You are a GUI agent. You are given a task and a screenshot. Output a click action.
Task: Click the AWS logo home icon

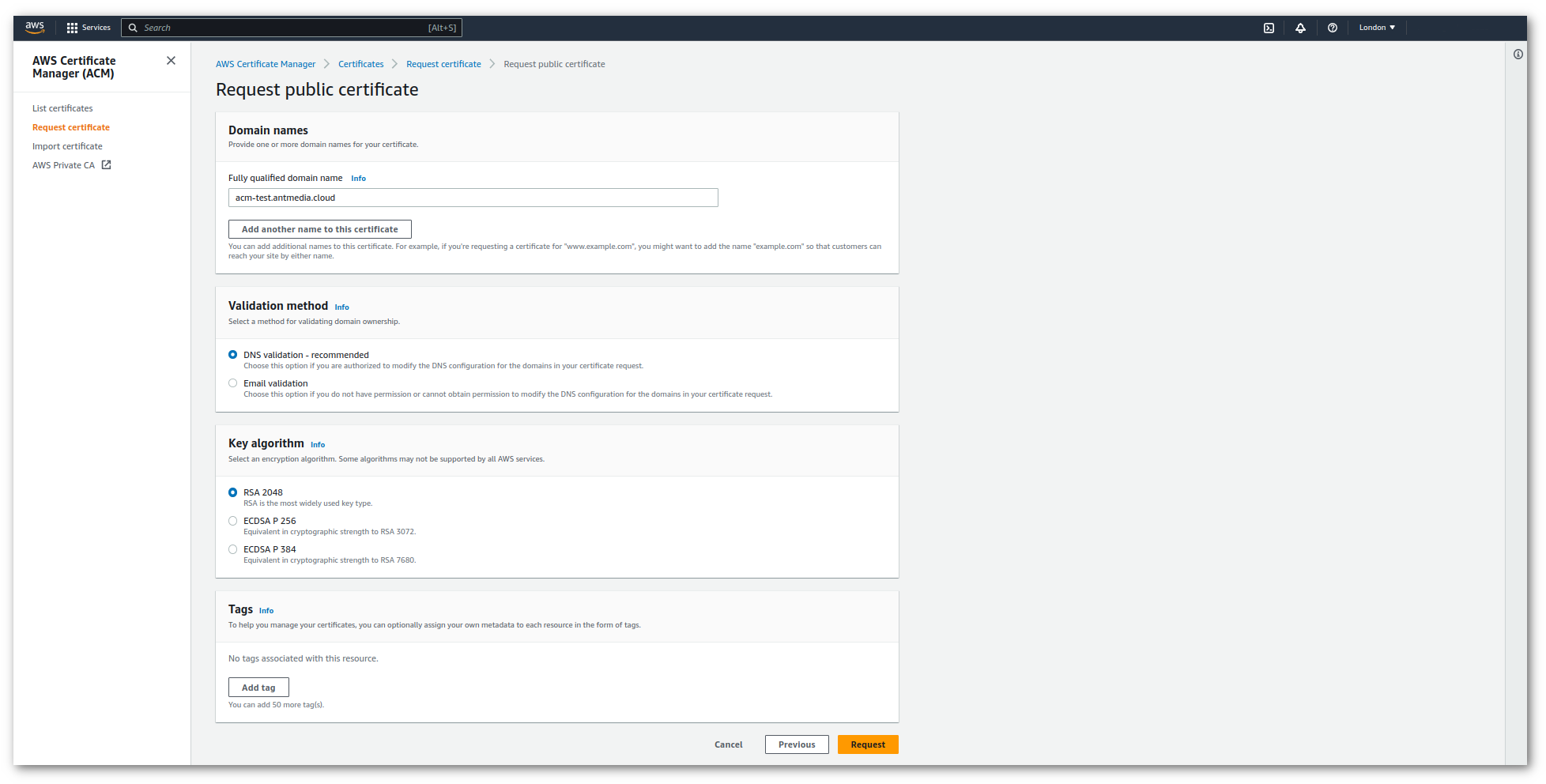[35, 28]
